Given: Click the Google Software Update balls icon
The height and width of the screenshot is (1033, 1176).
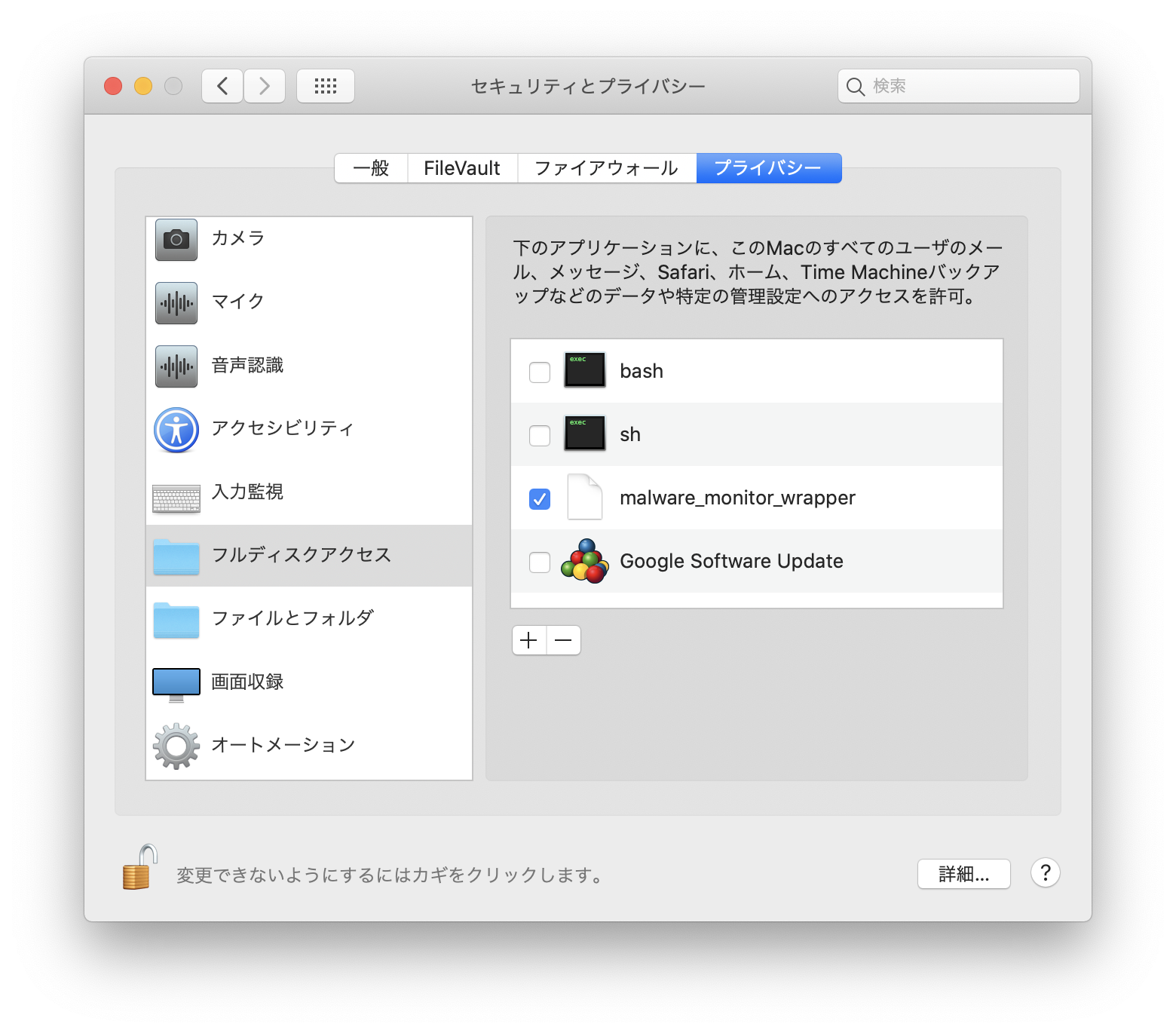Looking at the screenshot, I should pyautogui.click(x=585, y=561).
